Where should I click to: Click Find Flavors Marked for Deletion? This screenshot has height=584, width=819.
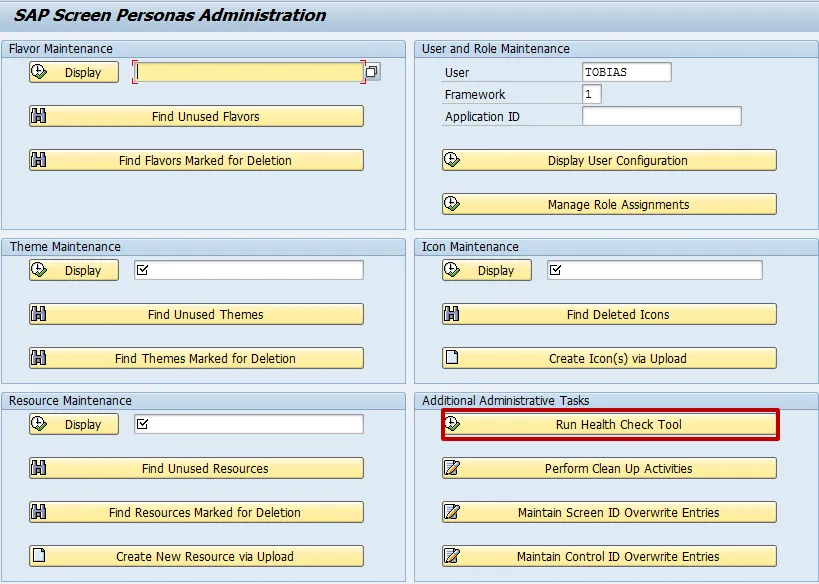pyautogui.click(x=196, y=160)
